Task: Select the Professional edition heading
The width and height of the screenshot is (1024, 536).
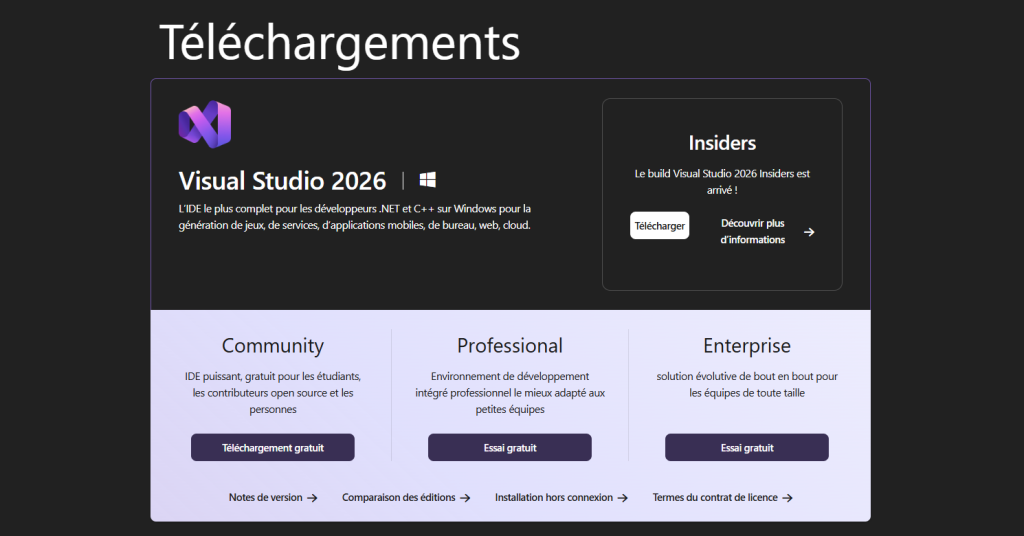Action: coord(509,346)
